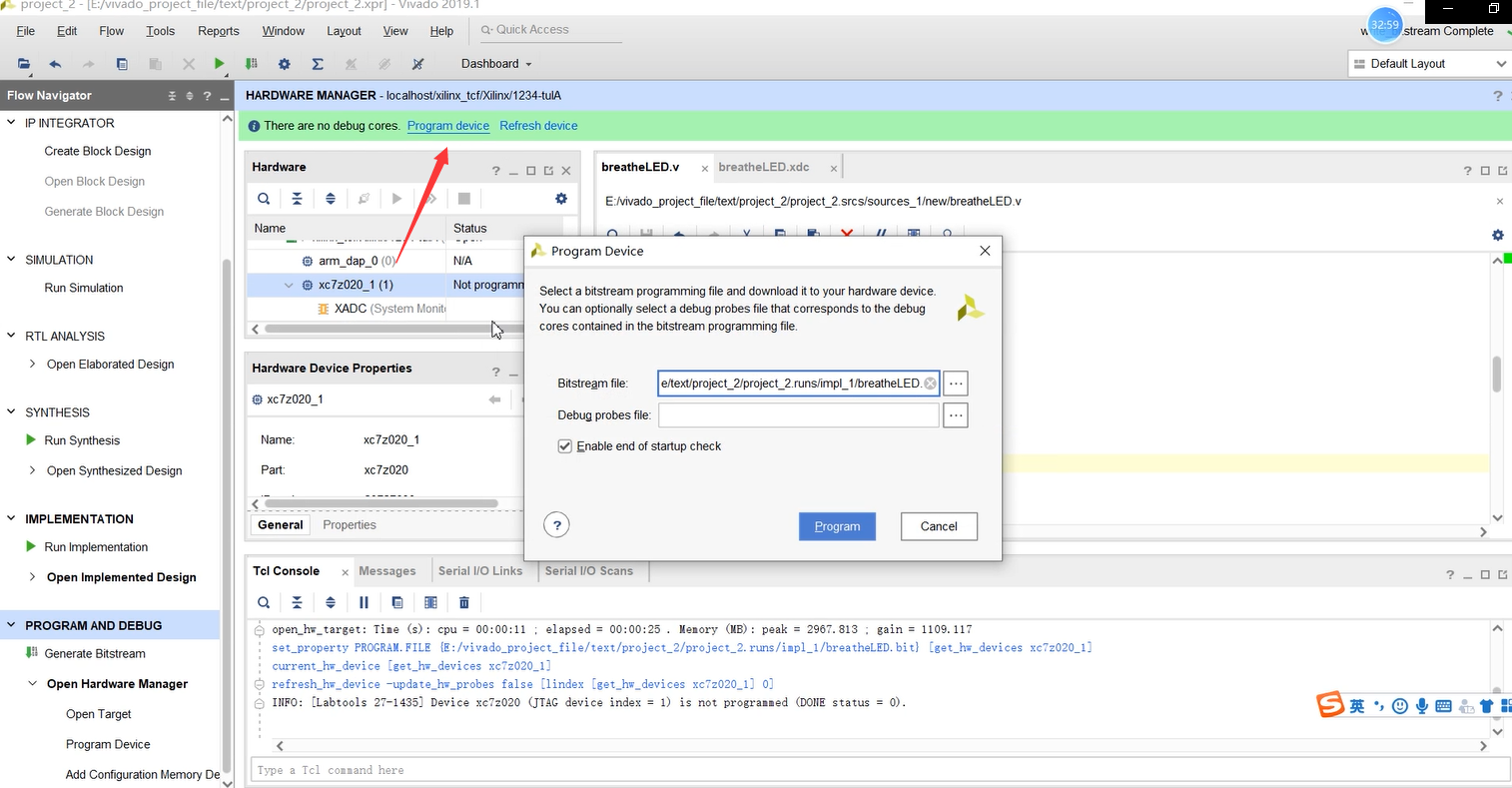Click the Open Project folder icon in main toolbar
The width and height of the screenshot is (1512, 788).
[23, 64]
